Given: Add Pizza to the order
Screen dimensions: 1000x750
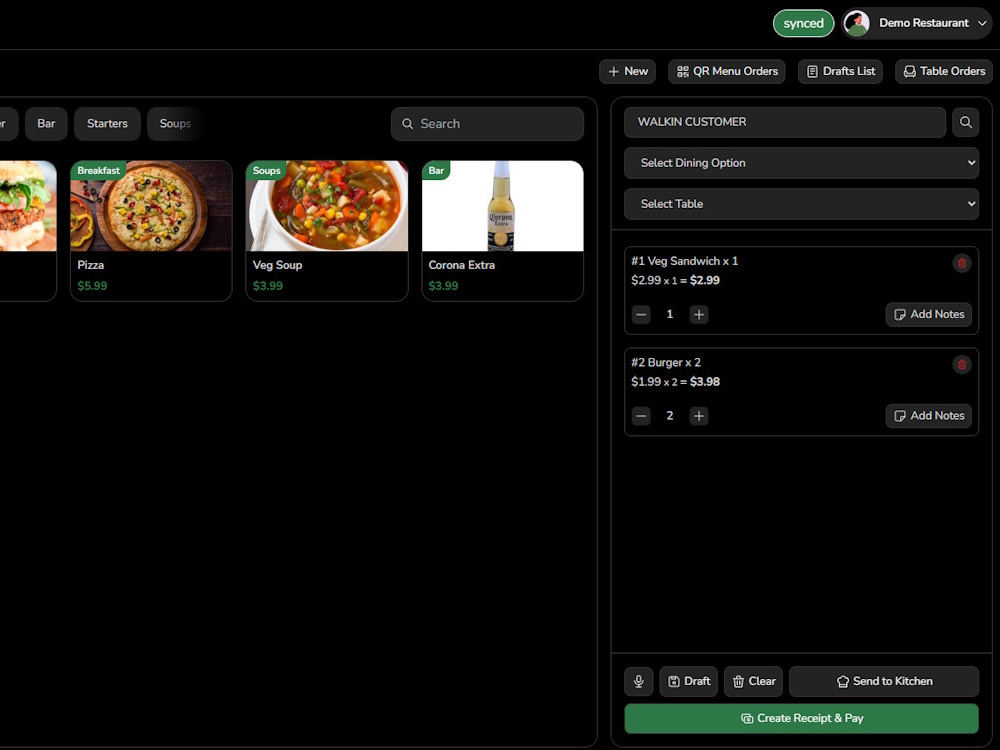Looking at the screenshot, I should point(151,231).
